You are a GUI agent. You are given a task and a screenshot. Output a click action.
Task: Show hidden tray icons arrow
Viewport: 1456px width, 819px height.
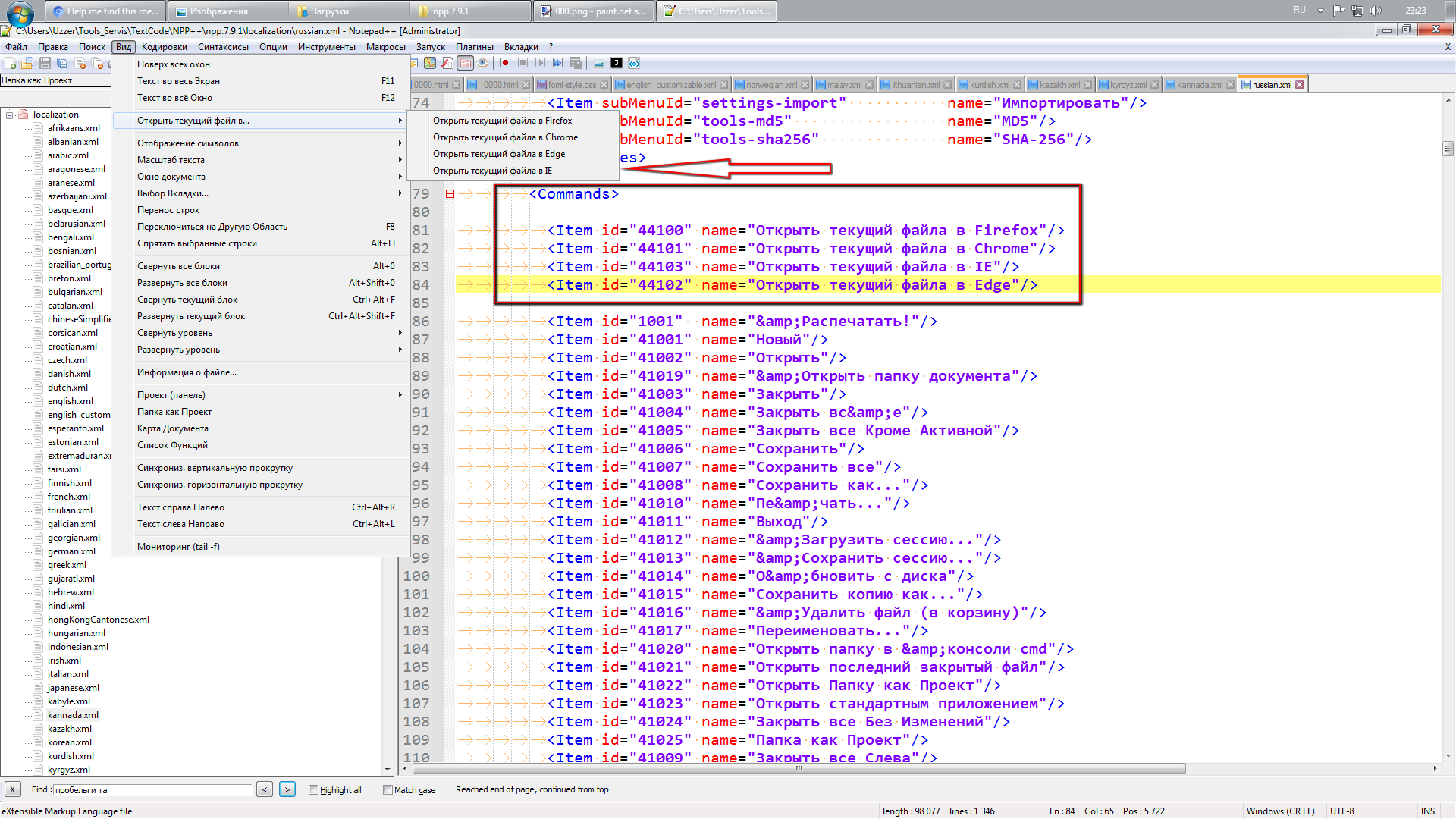click(x=1320, y=11)
